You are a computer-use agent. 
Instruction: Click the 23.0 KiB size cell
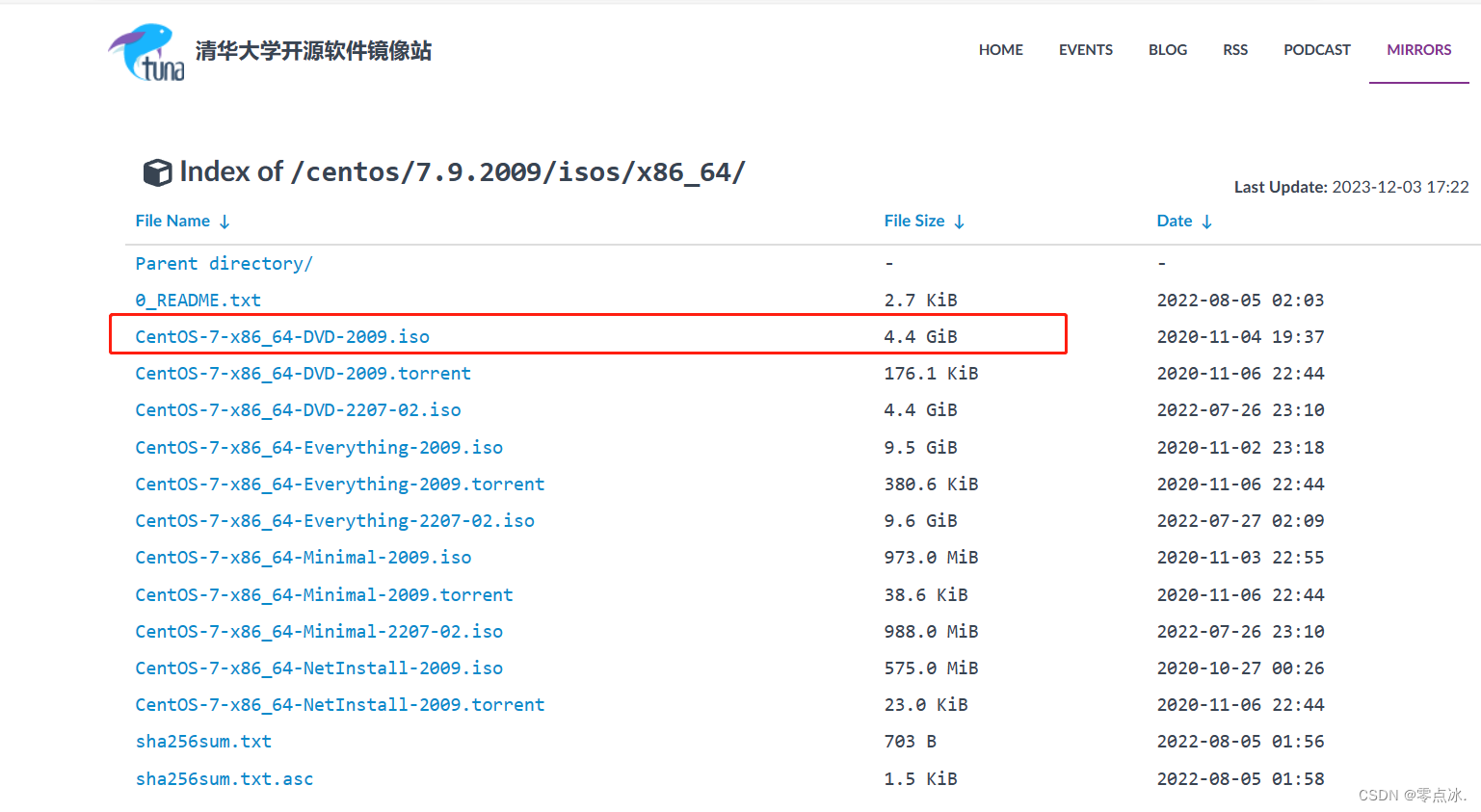pos(926,705)
